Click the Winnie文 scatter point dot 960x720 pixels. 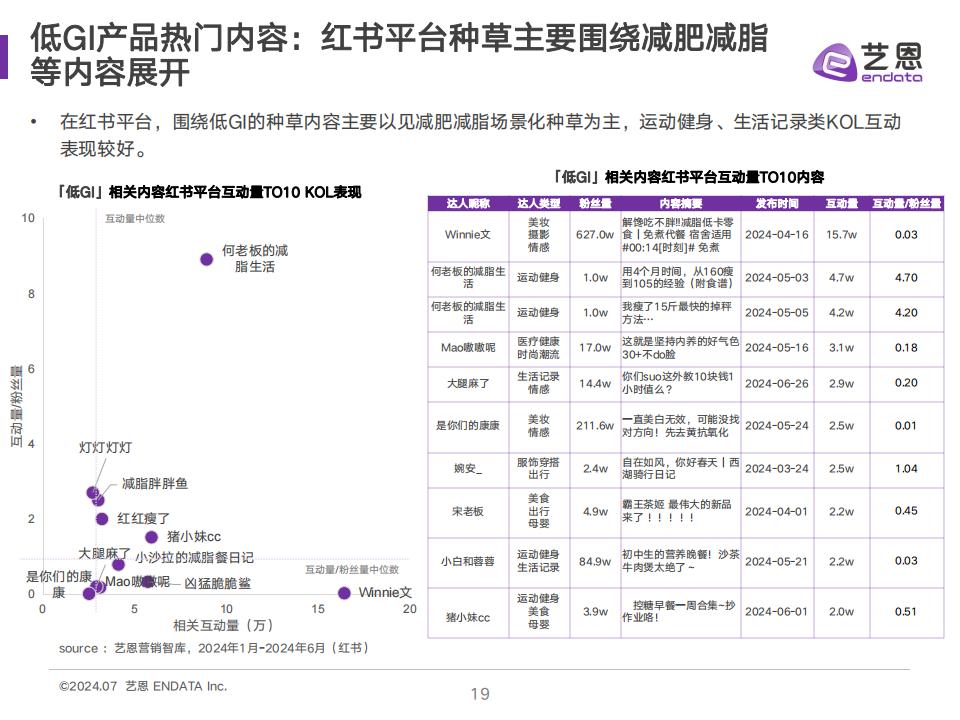point(344,593)
